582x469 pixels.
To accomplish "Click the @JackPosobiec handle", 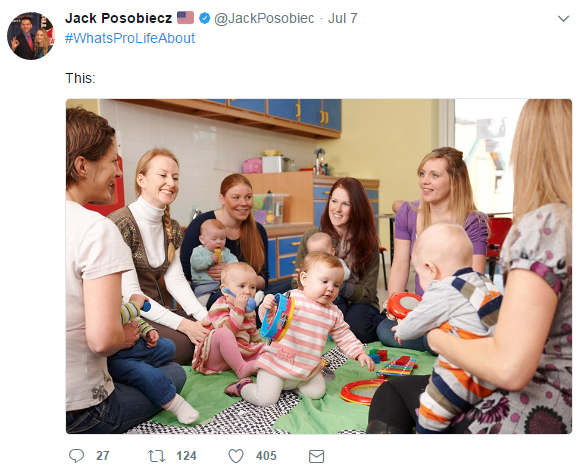I will pos(264,18).
